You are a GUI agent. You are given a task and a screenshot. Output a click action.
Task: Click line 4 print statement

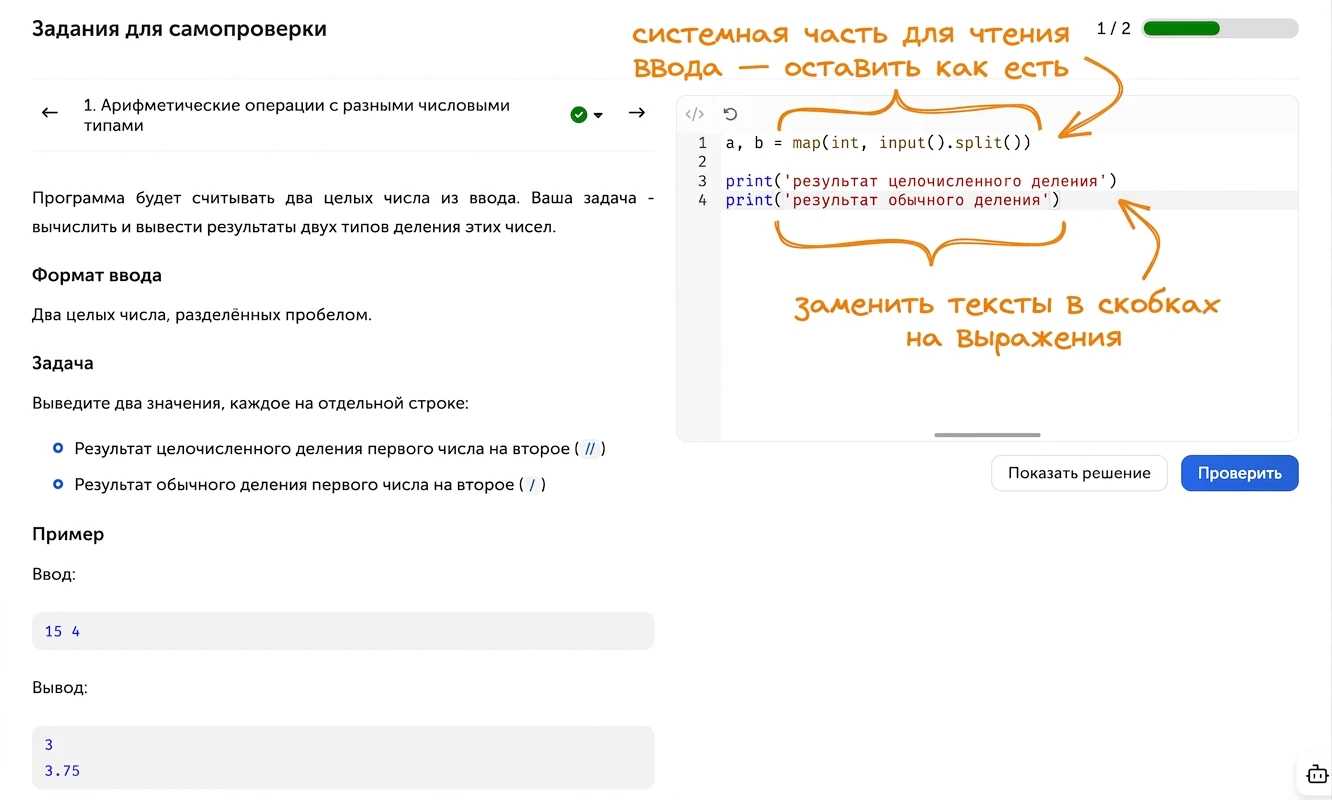[x=892, y=200]
